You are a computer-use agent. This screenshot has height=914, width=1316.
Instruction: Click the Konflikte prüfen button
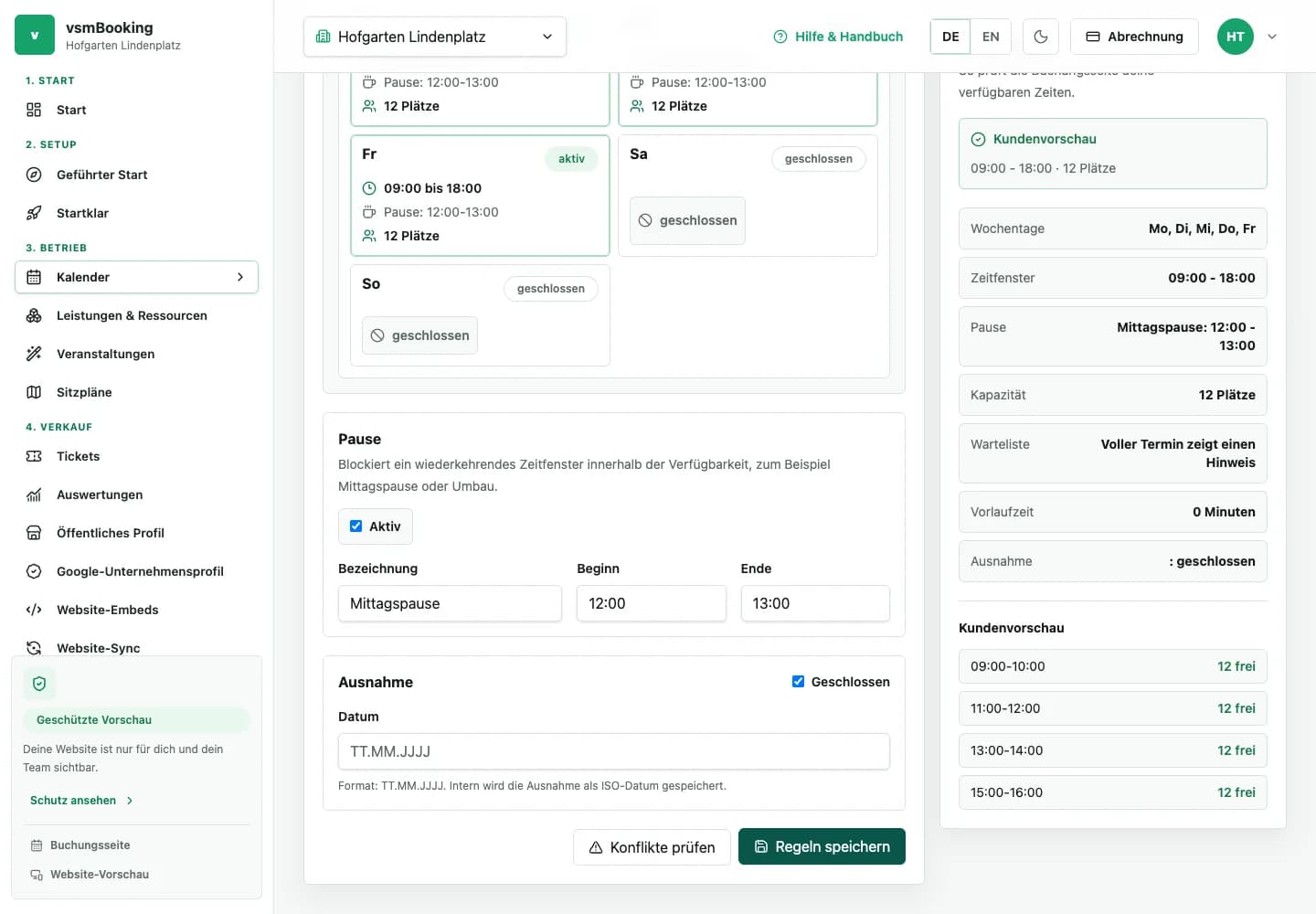[652, 847]
